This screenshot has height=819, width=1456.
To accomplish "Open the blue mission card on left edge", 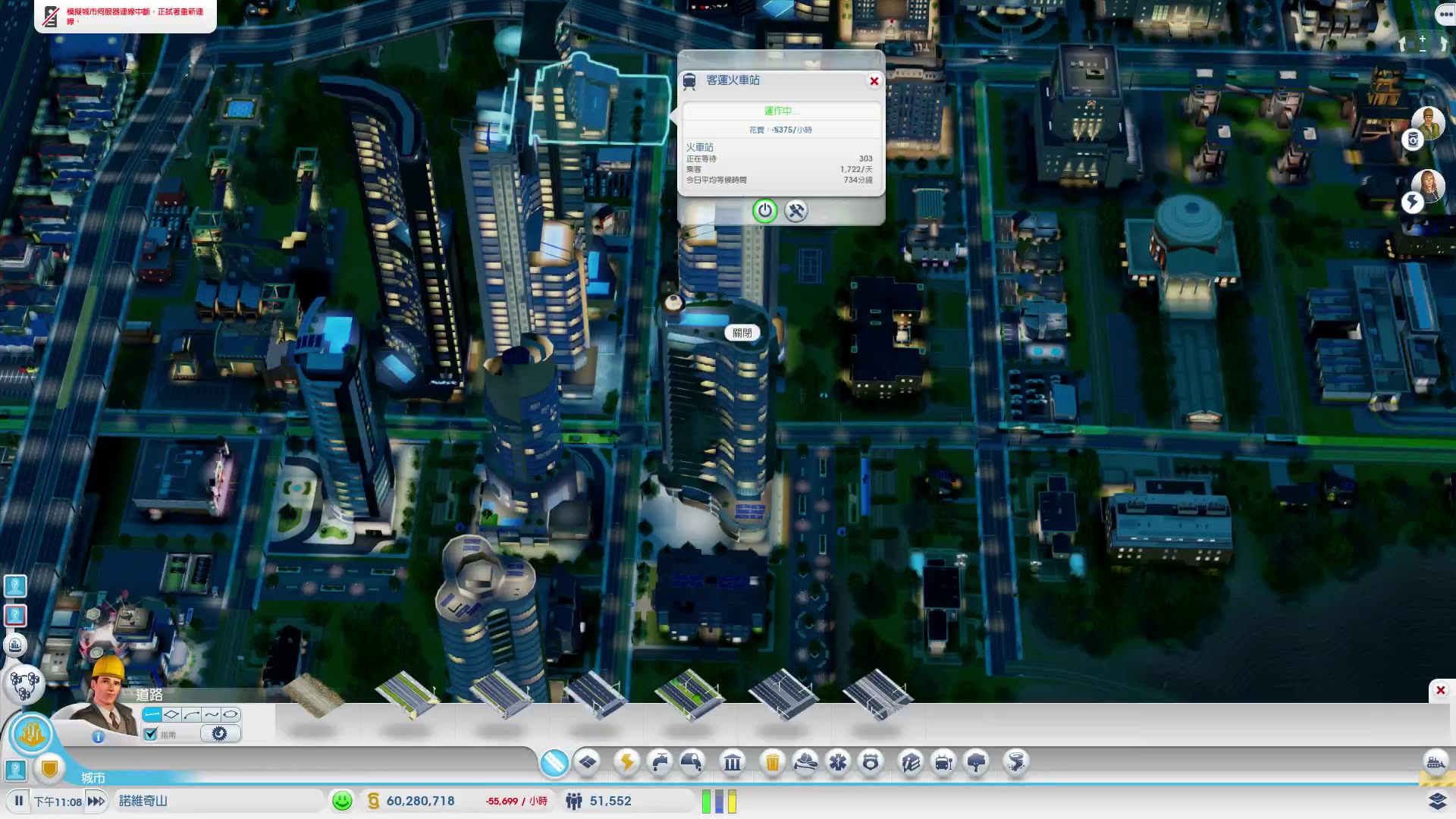I will click(x=15, y=585).
